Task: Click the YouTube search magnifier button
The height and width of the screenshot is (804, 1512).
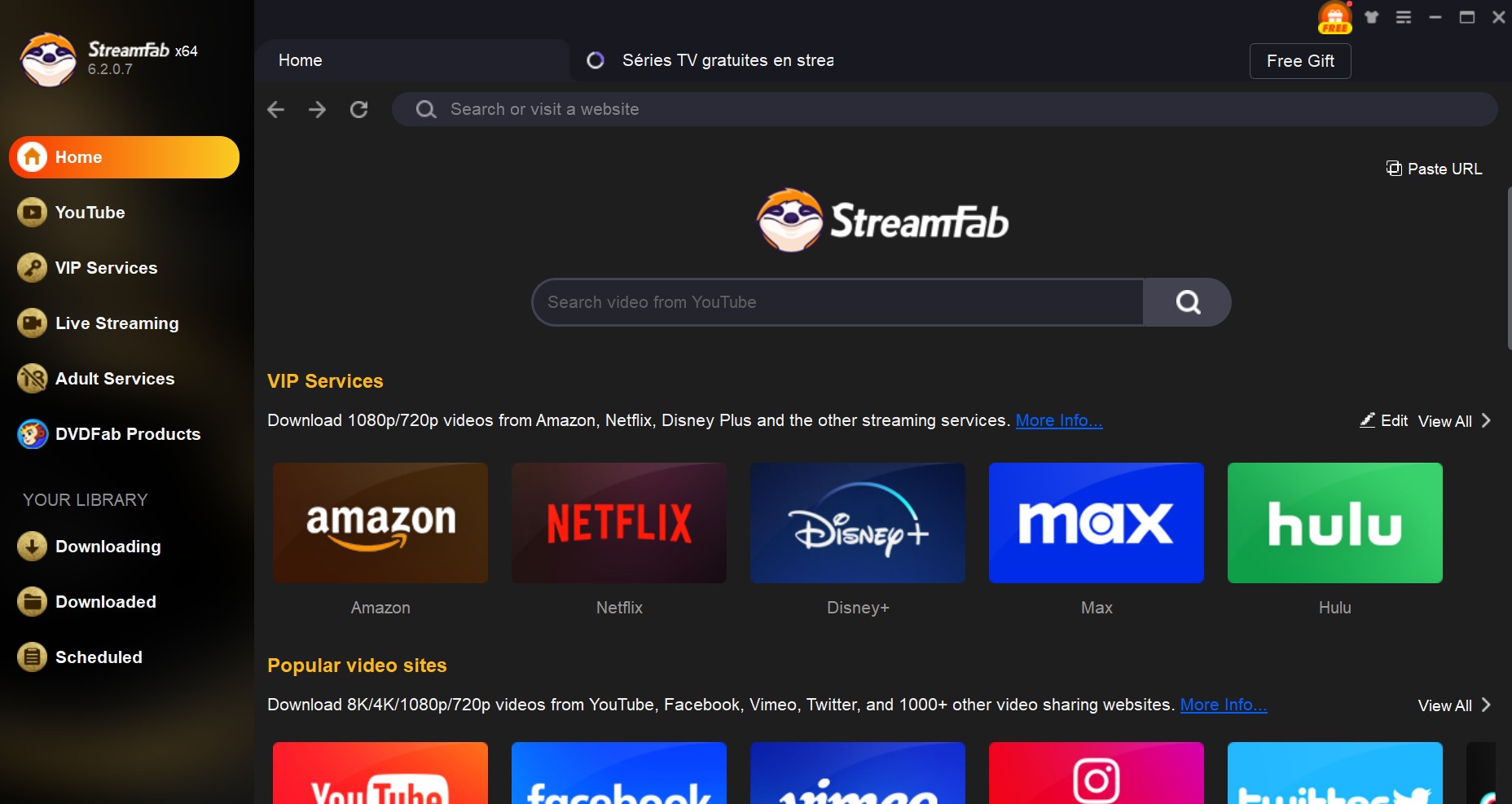Action: click(x=1188, y=302)
